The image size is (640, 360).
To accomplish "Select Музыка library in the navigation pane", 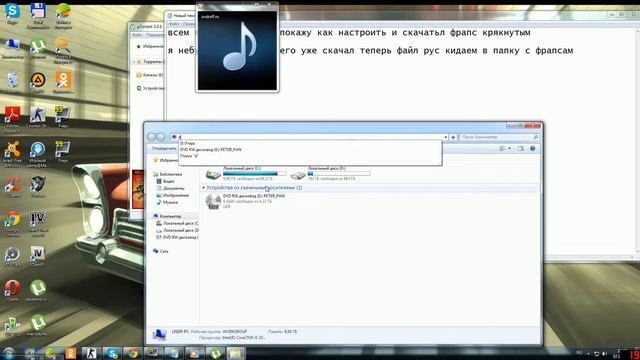I will click(167, 202).
